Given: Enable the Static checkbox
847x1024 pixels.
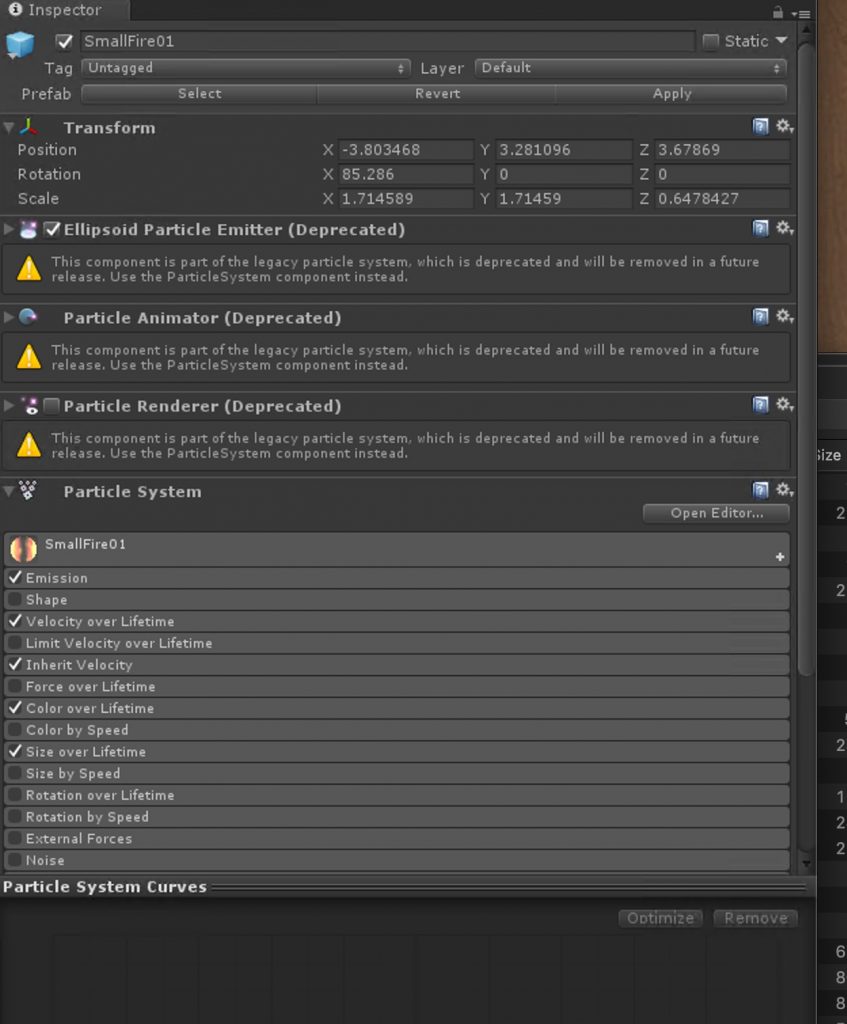Looking at the screenshot, I should 711,41.
